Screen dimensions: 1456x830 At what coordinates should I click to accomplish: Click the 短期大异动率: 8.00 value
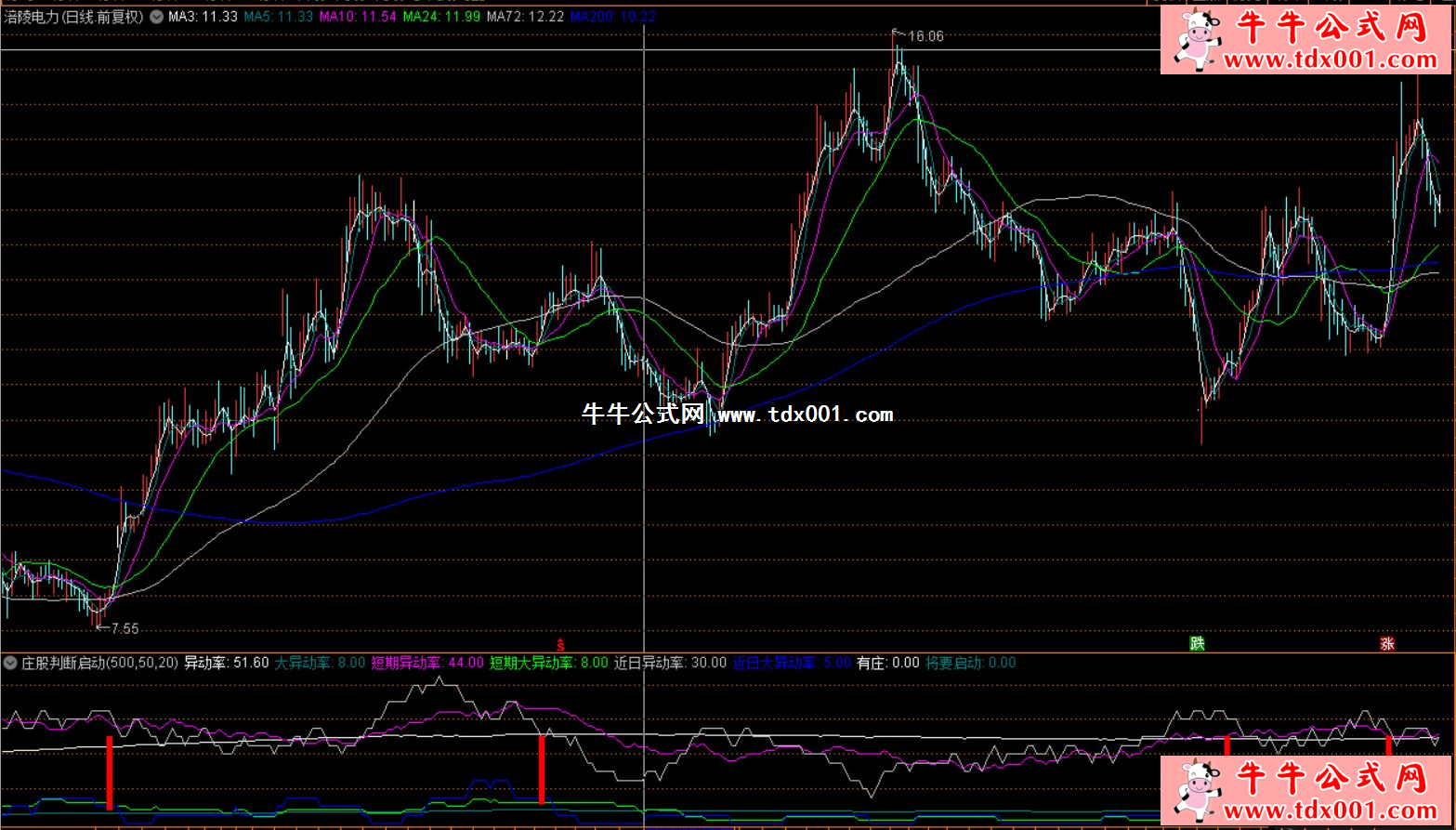tap(549, 663)
